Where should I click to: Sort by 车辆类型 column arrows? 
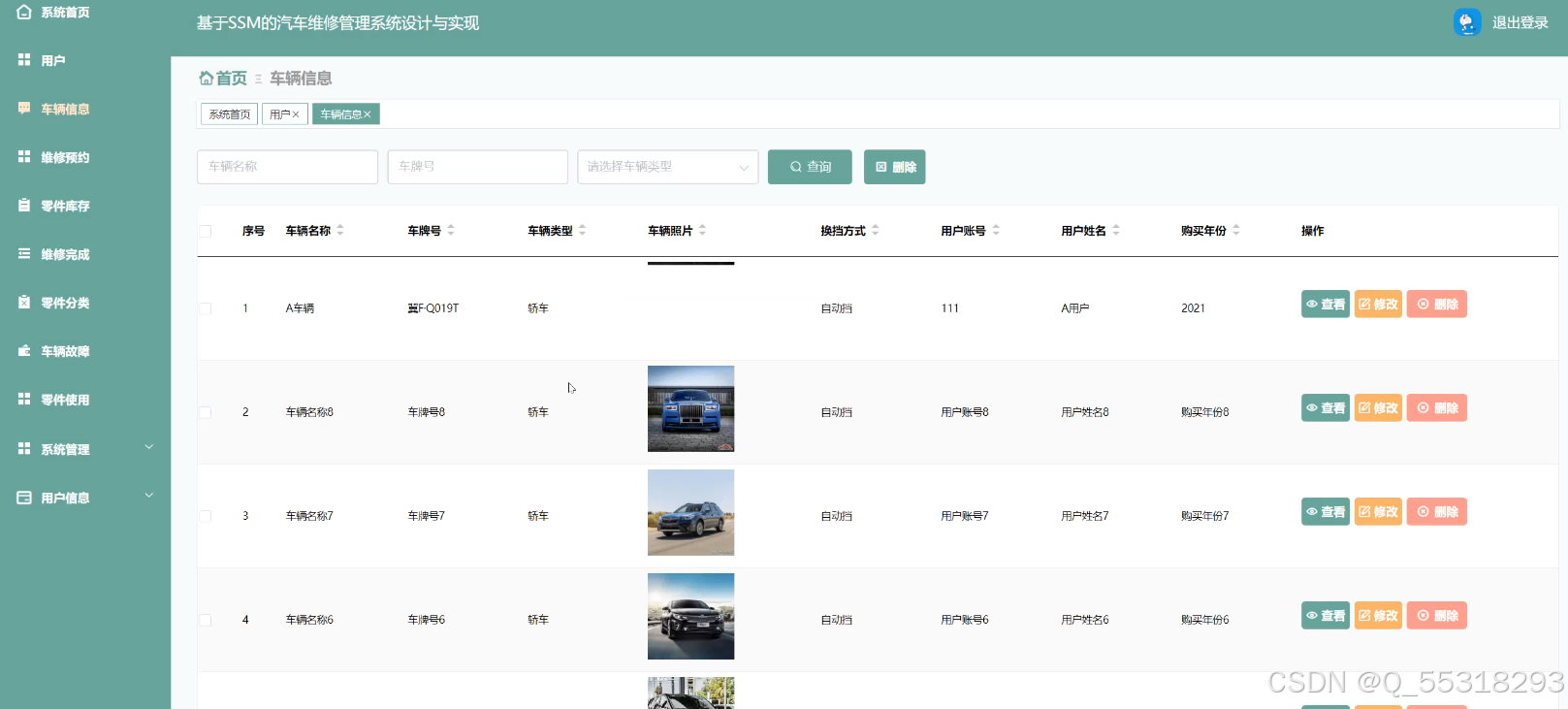point(582,231)
